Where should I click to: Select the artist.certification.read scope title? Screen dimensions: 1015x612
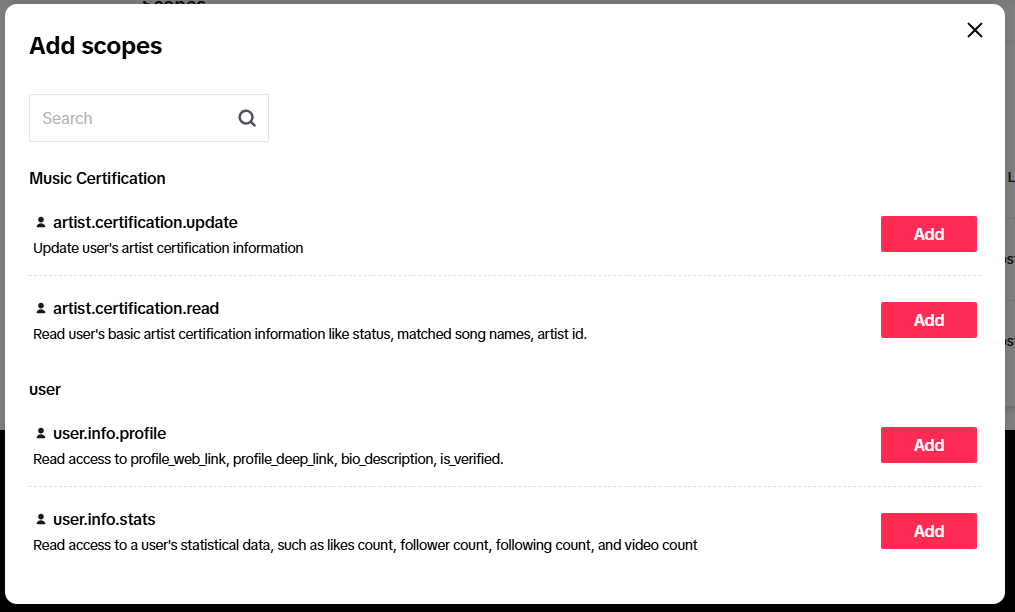[x=136, y=308]
